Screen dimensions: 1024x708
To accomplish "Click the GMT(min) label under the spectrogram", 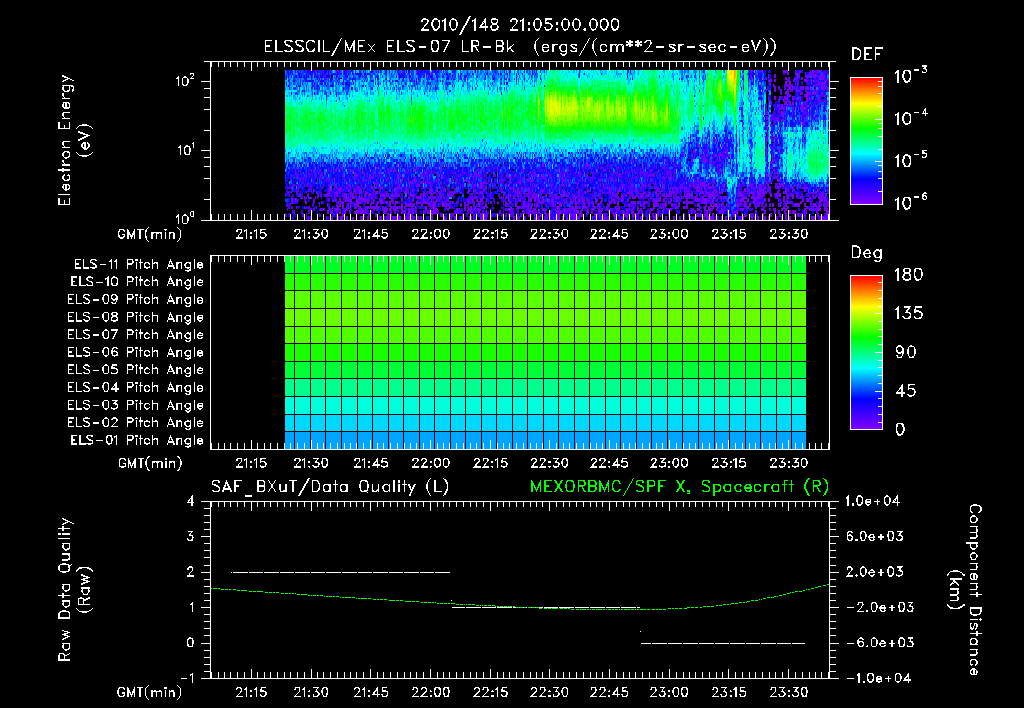I will [x=150, y=234].
